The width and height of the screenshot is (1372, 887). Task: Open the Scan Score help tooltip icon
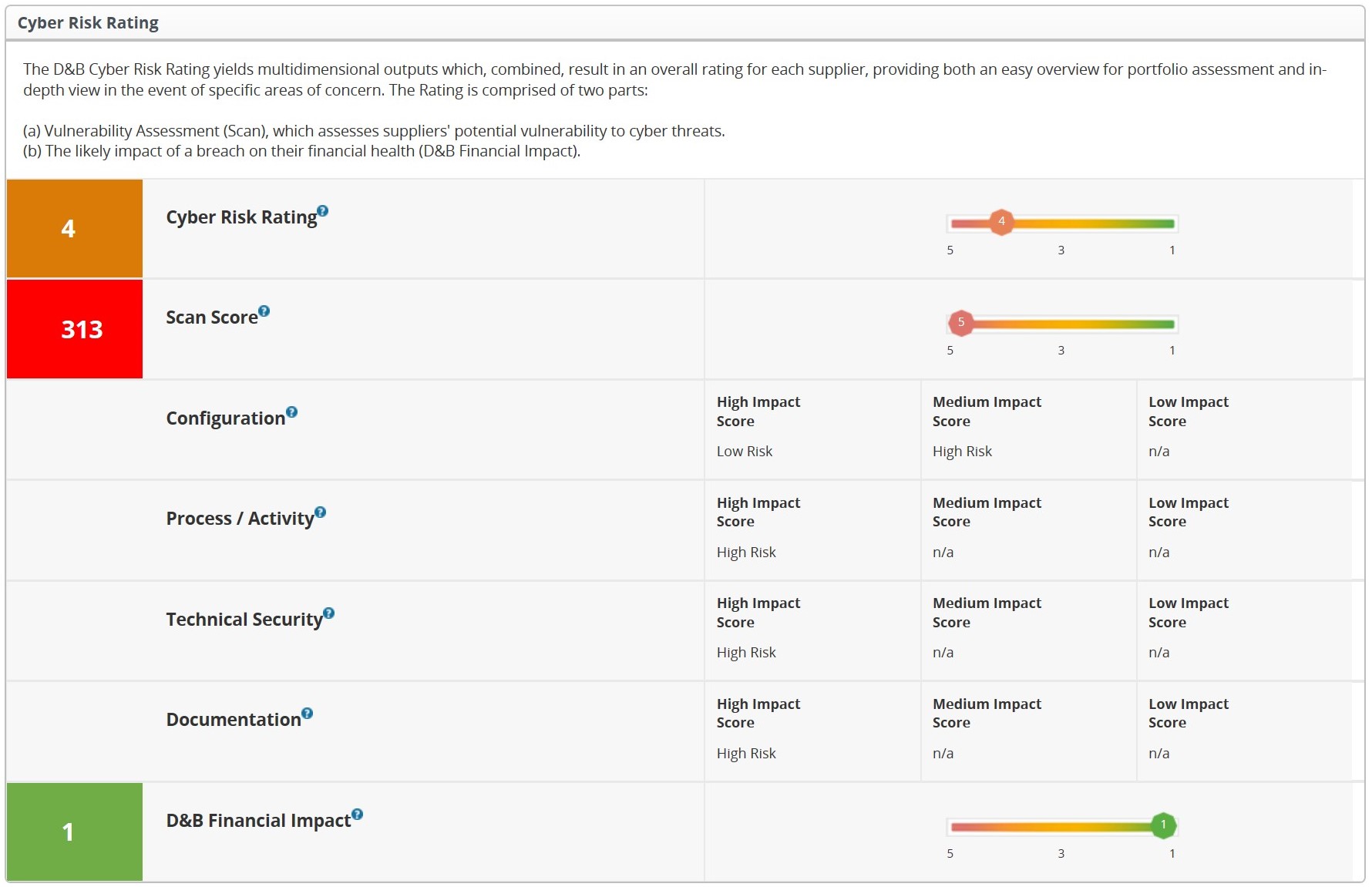coord(264,311)
